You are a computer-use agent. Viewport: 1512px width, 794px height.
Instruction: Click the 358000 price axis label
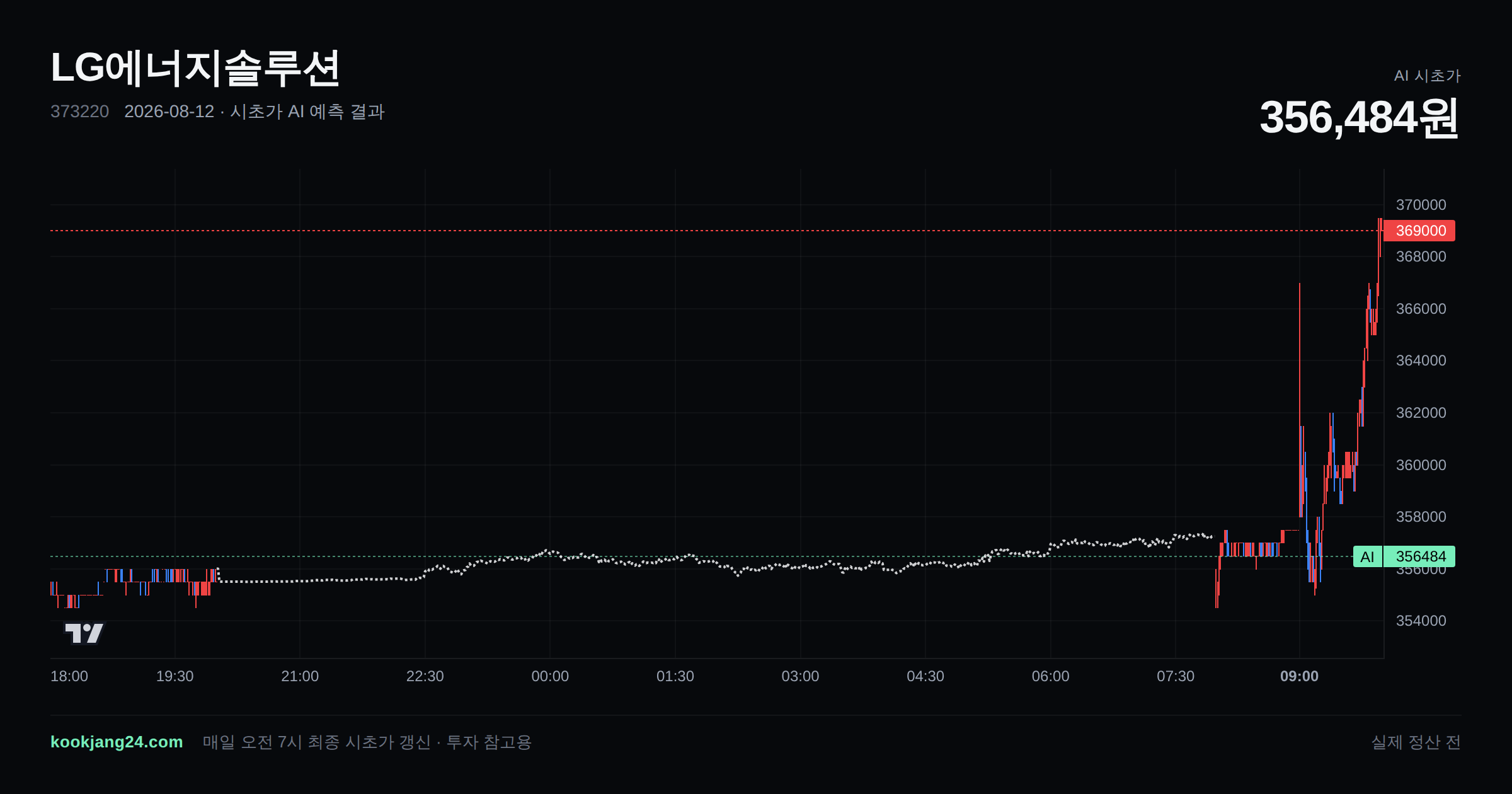1421,517
